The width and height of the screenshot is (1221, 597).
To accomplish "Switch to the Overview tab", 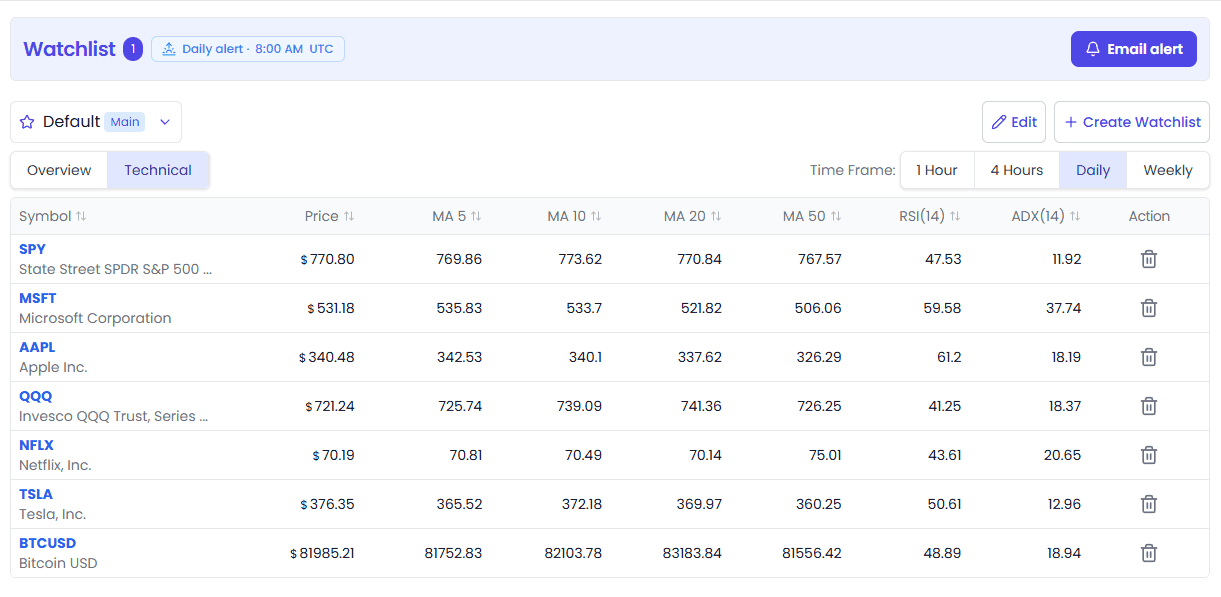I will pyautogui.click(x=59, y=170).
